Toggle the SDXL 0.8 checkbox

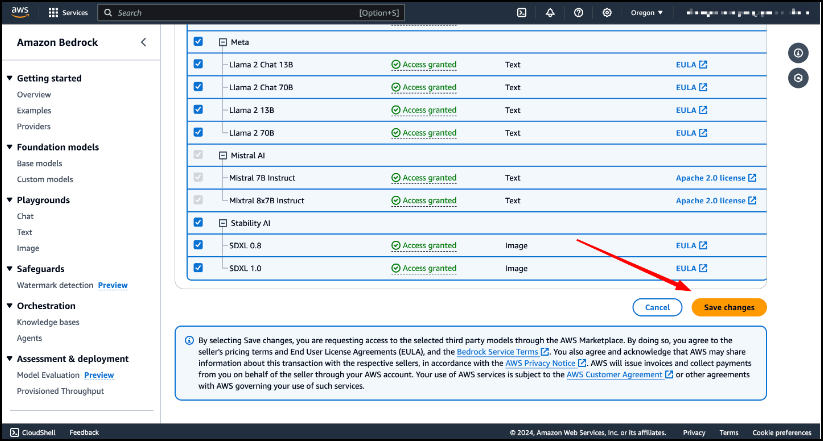click(x=198, y=245)
